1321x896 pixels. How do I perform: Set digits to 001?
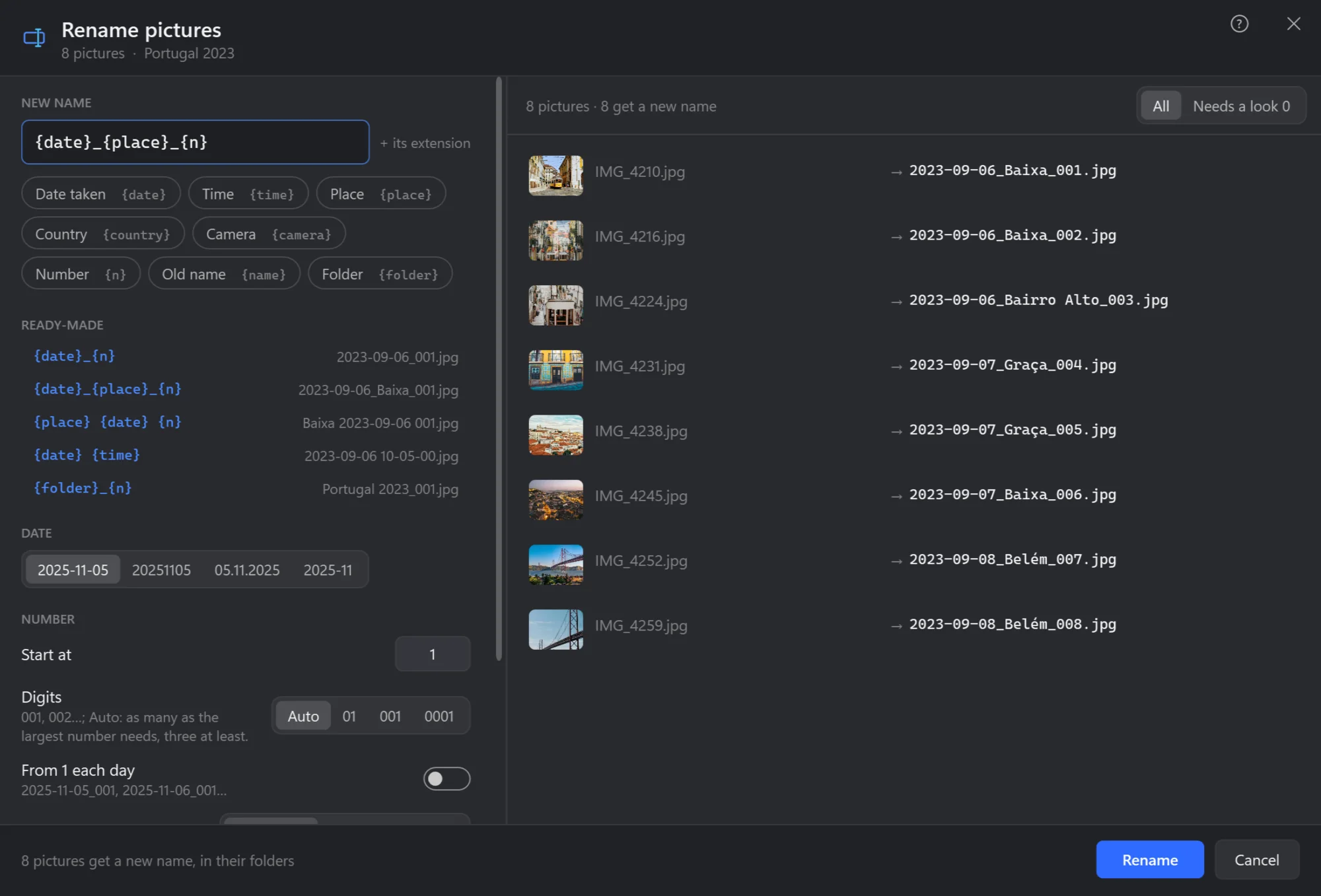point(390,716)
